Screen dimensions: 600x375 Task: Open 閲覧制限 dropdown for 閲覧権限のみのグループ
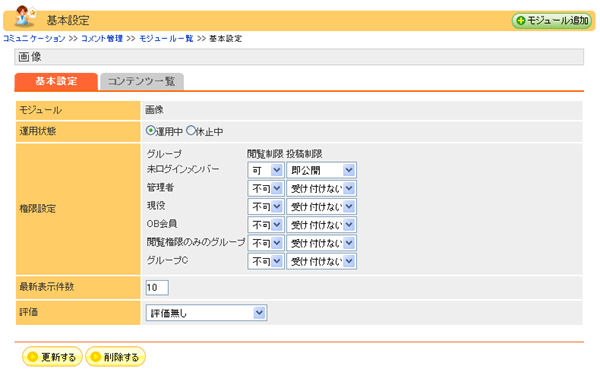point(266,243)
